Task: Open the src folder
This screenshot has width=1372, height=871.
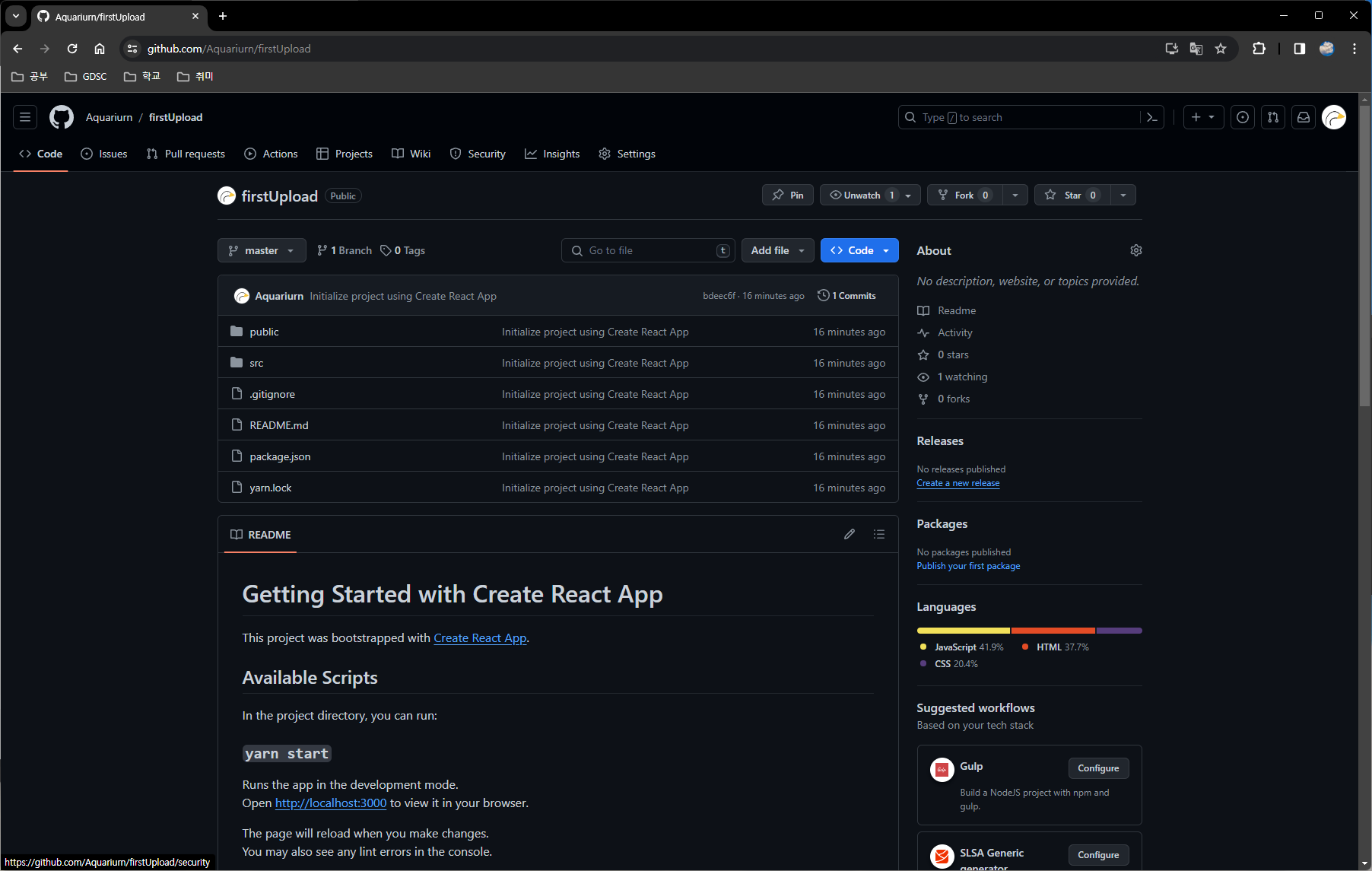Action: pyautogui.click(x=256, y=363)
